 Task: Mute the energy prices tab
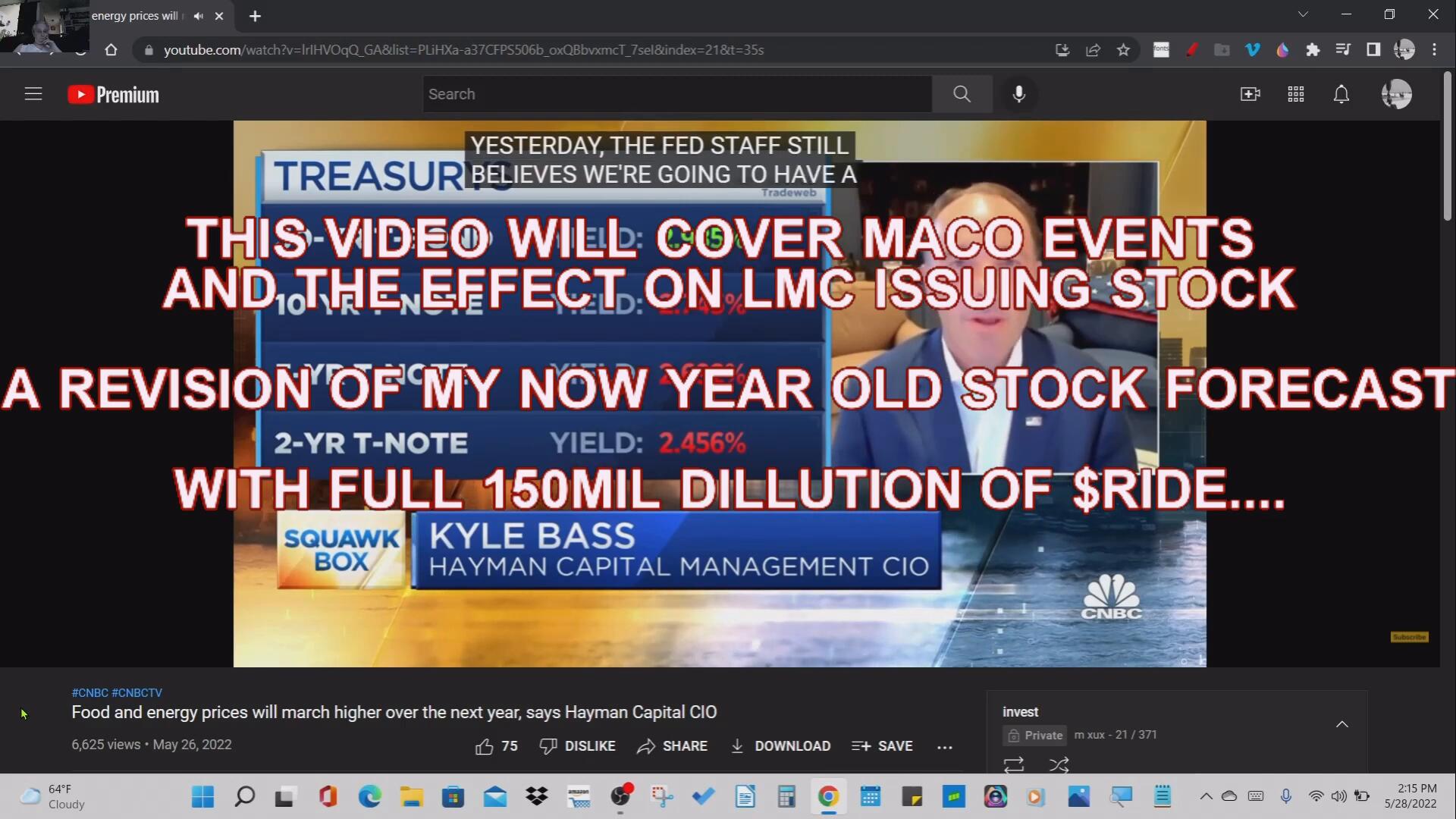(199, 16)
